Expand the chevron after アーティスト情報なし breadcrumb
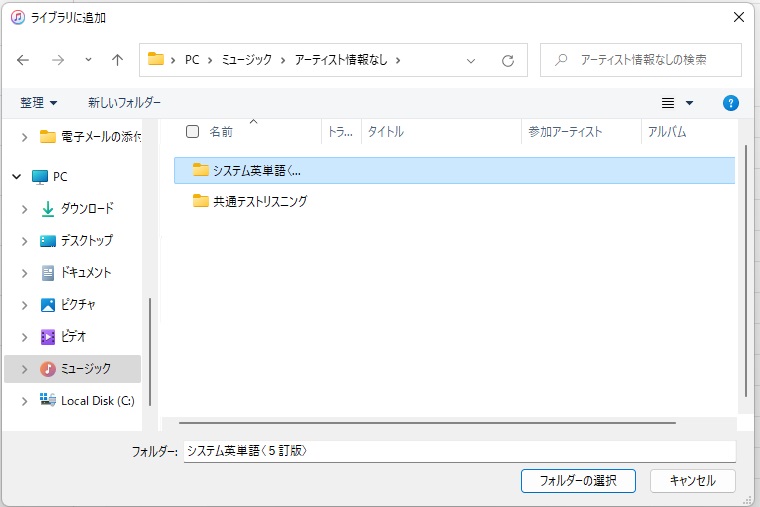Image resolution: width=760 pixels, height=507 pixels. point(398,60)
